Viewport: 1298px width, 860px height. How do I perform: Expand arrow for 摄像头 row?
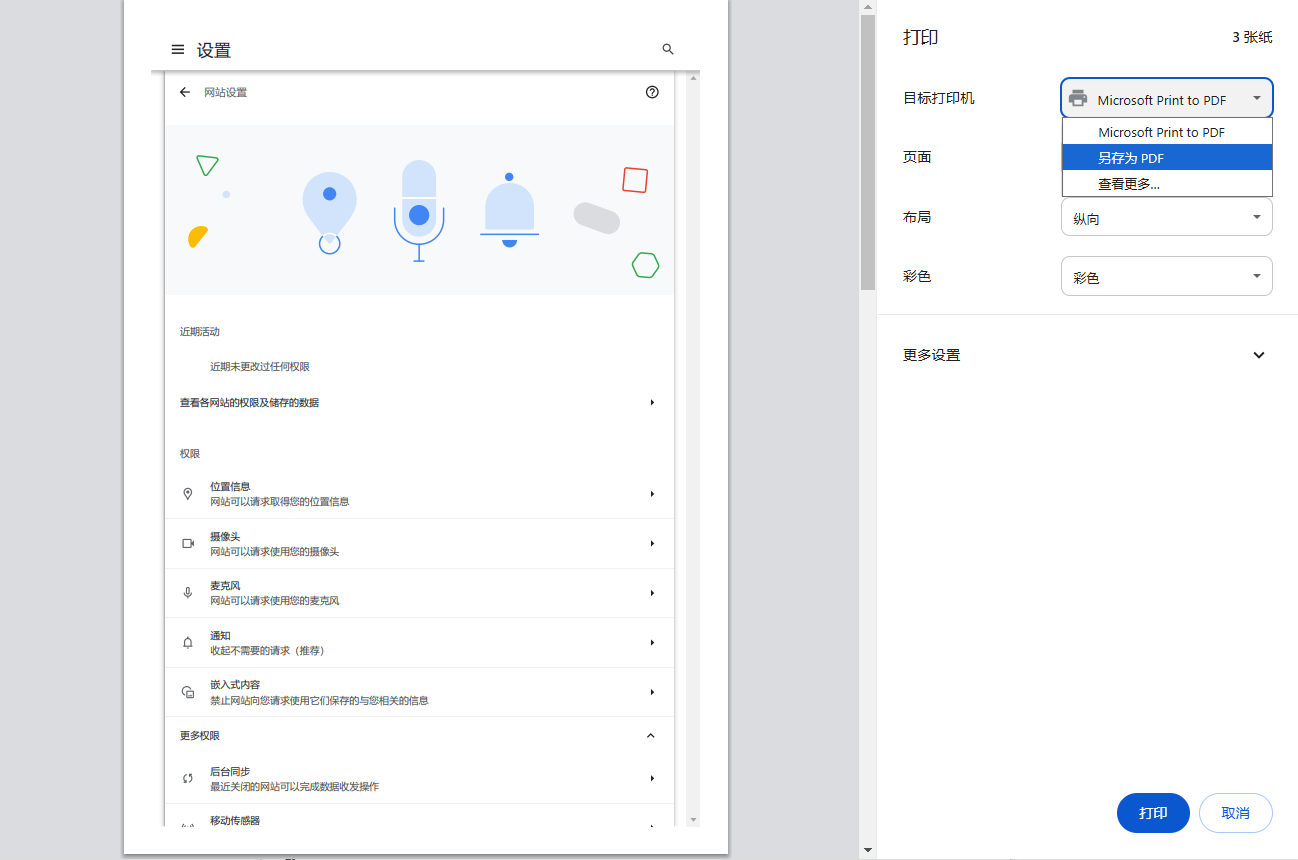[x=652, y=544]
